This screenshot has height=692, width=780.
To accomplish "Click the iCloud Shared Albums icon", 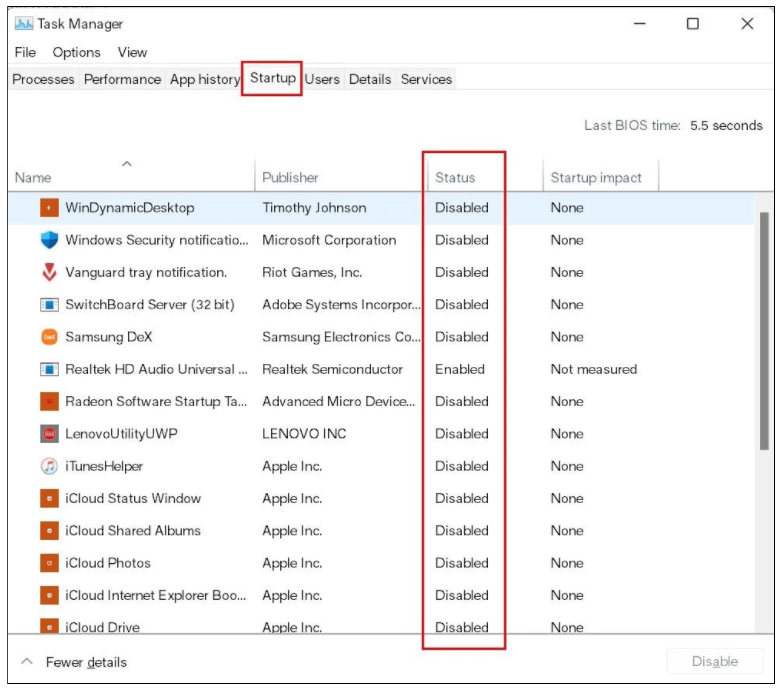I will click(x=49, y=531).
